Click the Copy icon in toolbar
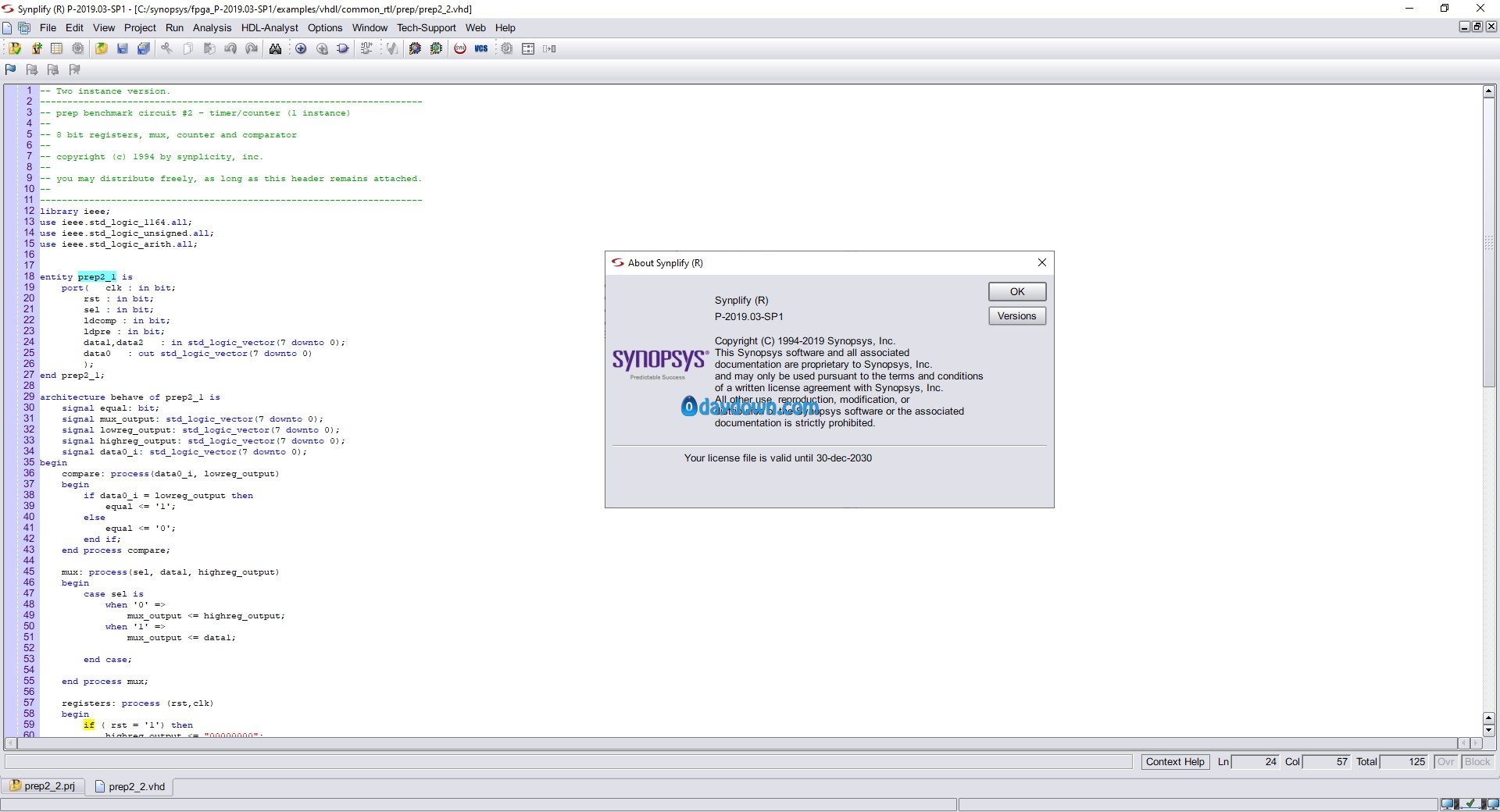The height and width of the screenshot is (812, 1500). pos(187,48)
